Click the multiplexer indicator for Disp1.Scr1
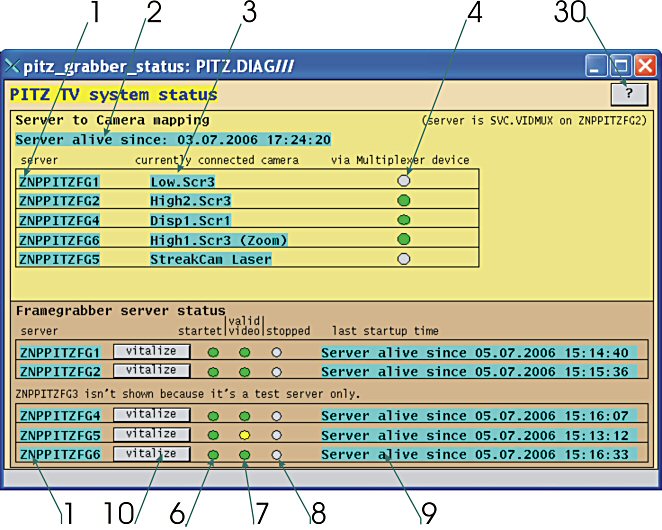This screenshot has height=530, width=662. coord(404,220)
